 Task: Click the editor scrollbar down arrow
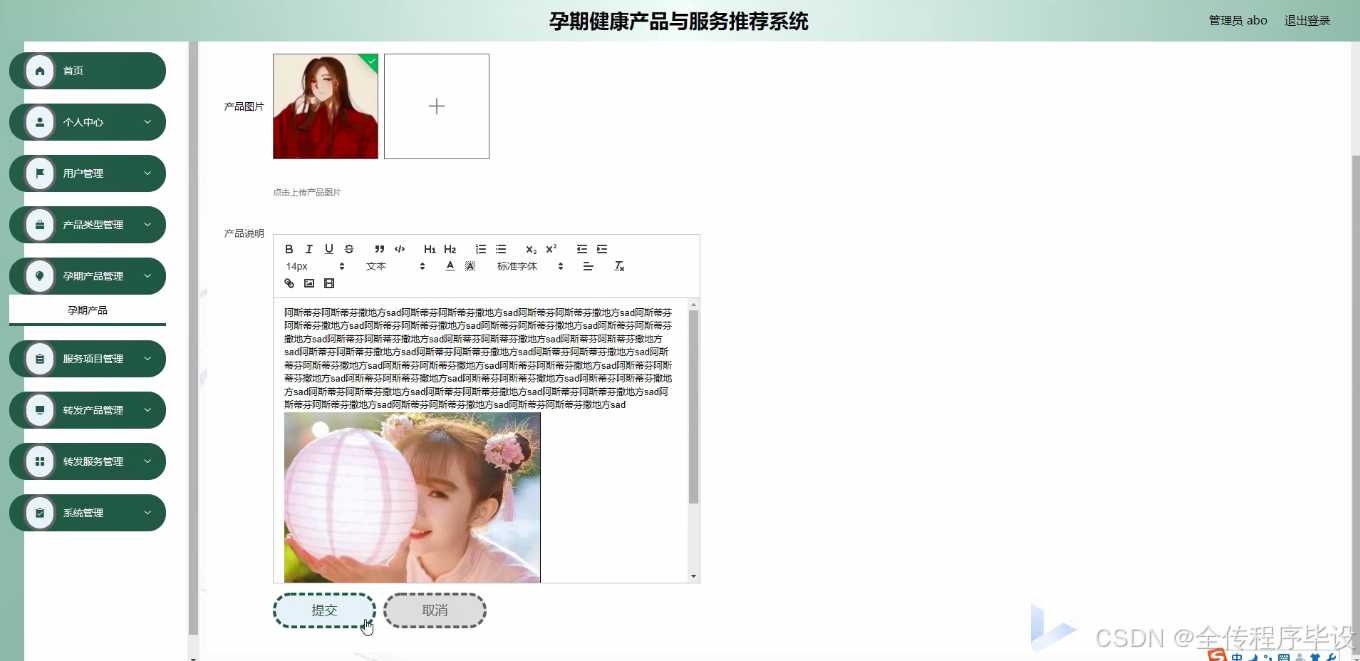693,577
